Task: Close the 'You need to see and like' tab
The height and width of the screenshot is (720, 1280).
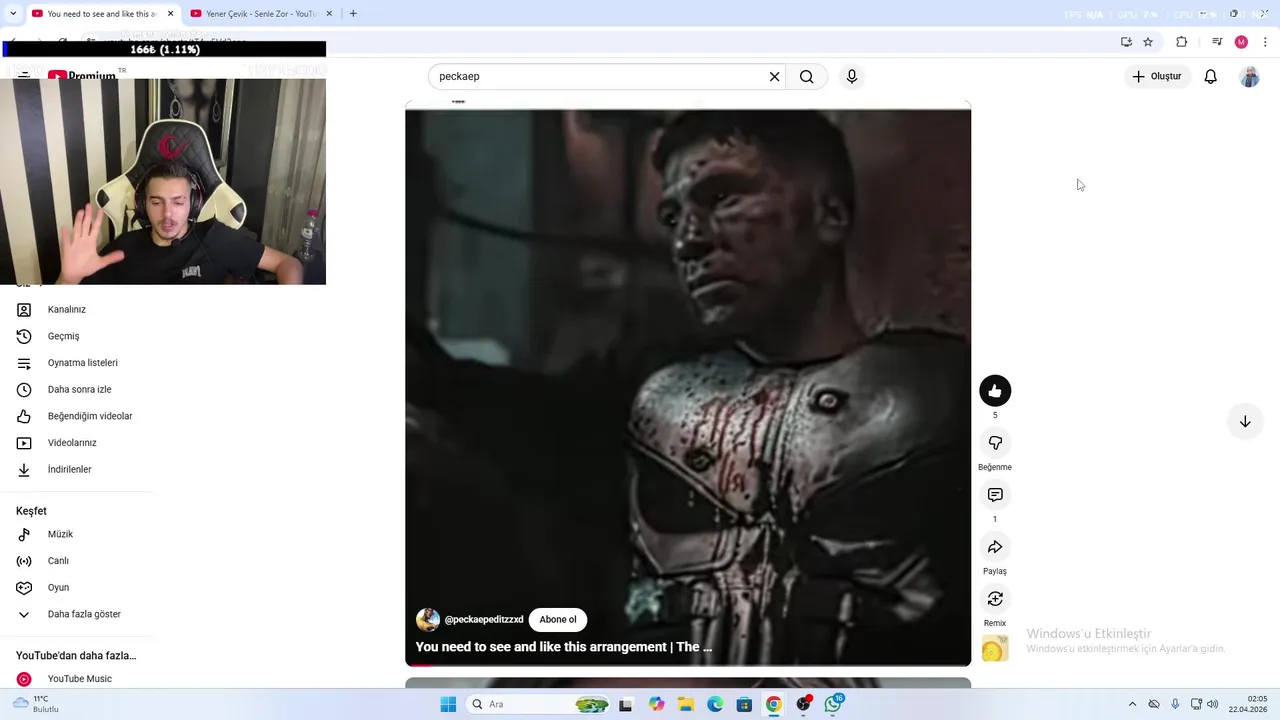Action: (171, 14)
